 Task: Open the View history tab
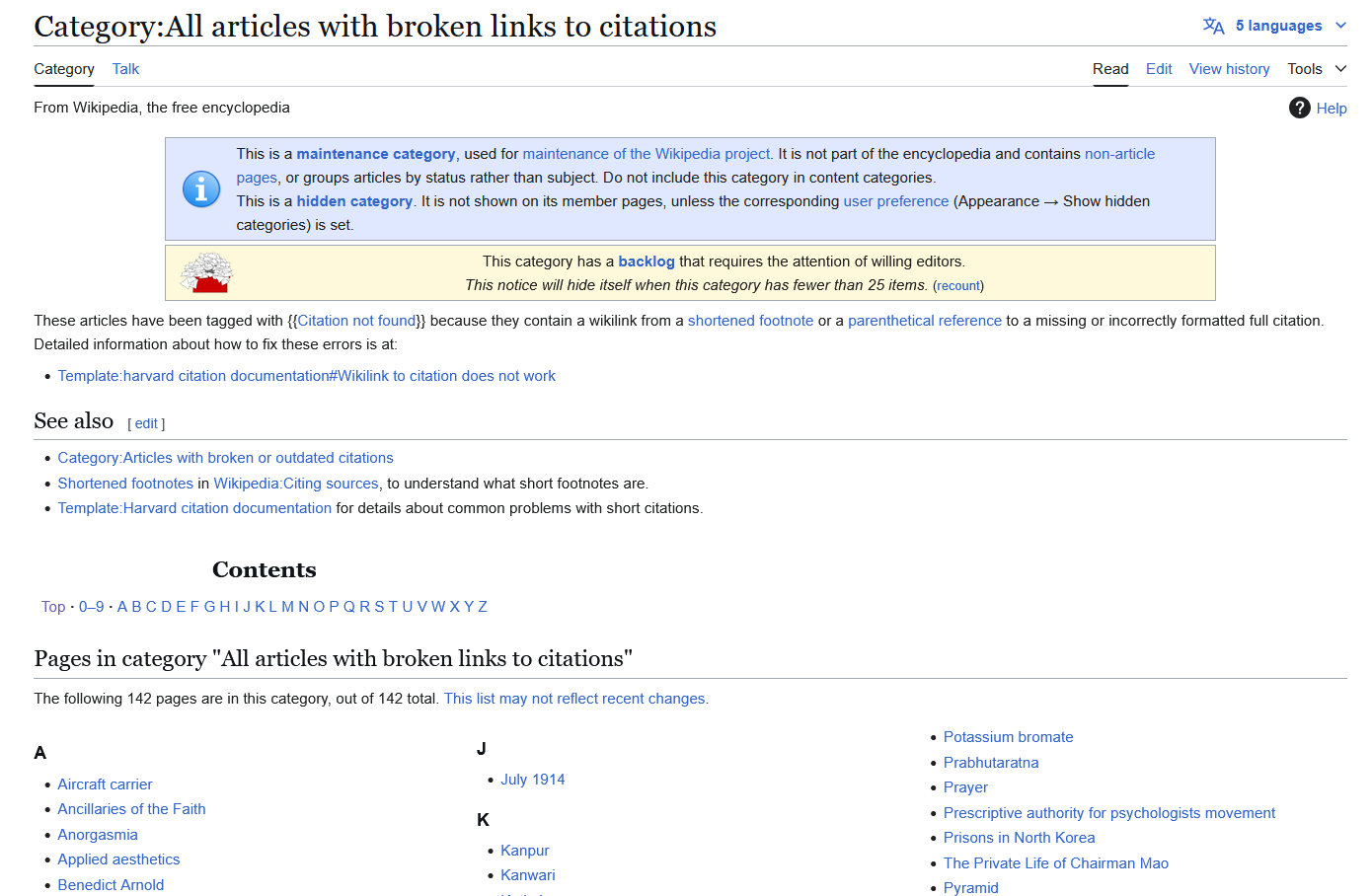pyautogui.click(x=1229, y=69)
